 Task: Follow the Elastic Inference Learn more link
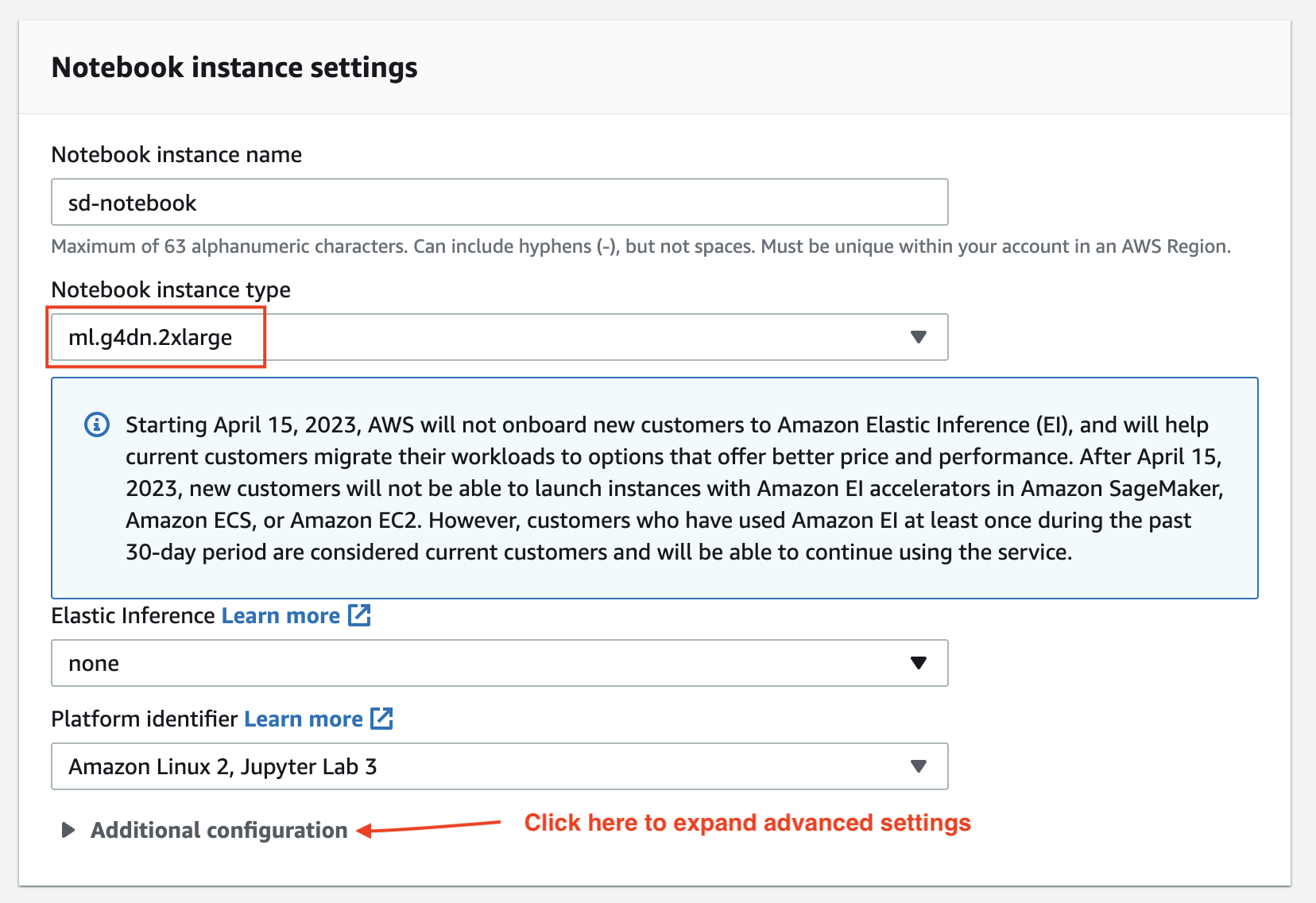281,616
